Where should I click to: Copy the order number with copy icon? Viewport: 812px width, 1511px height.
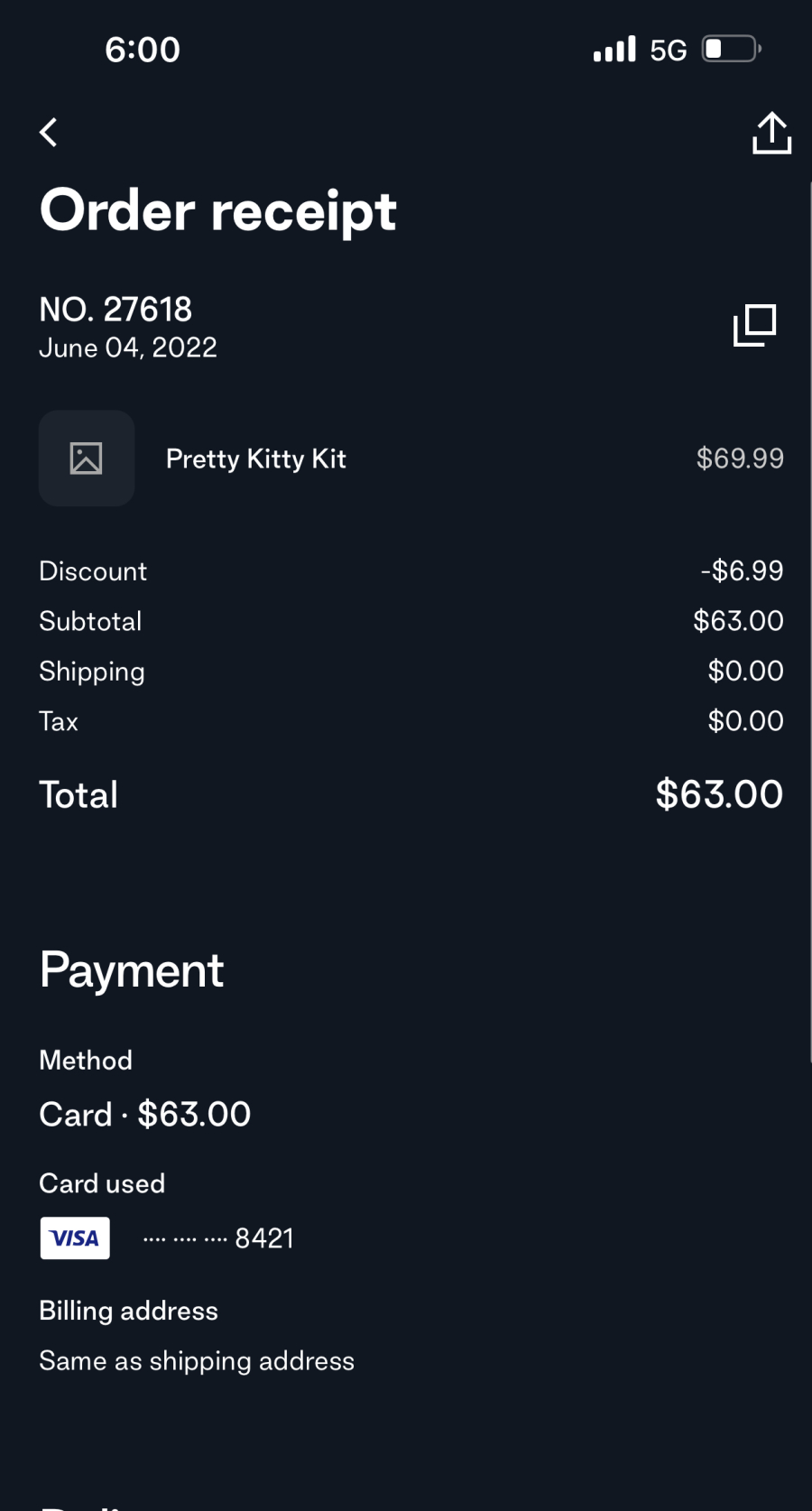[754, 325]
